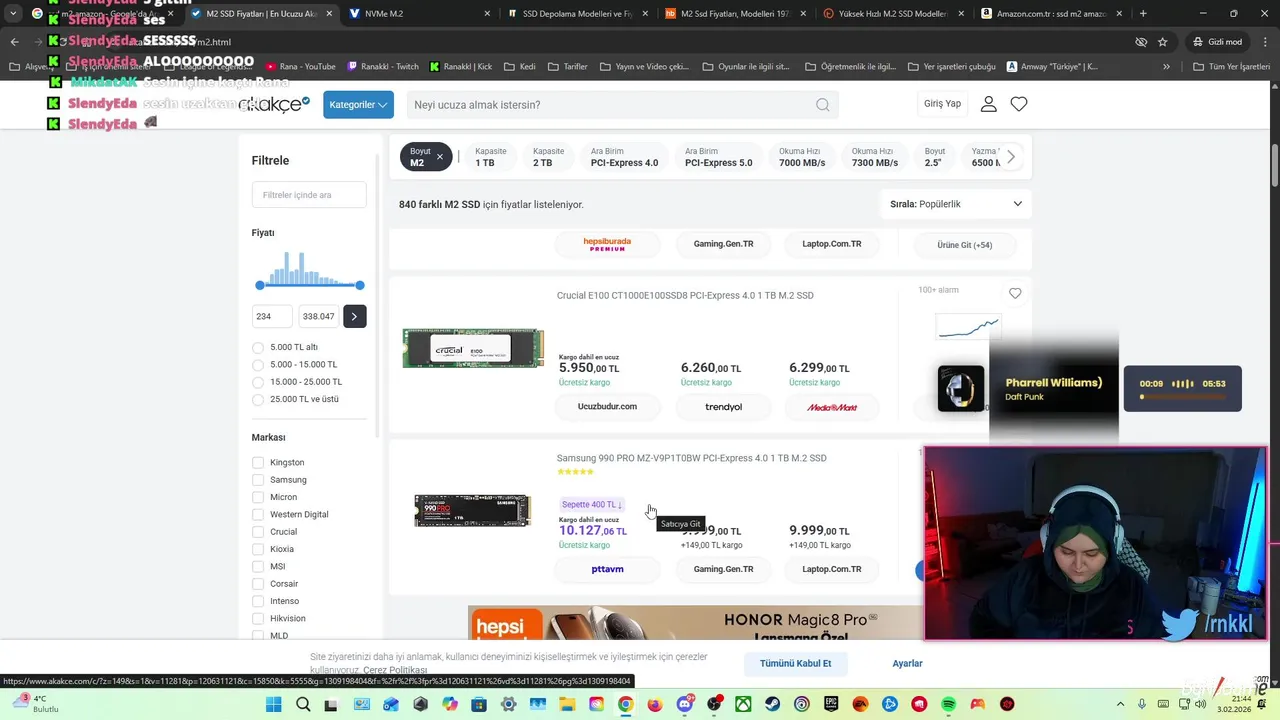
Task: Accept cookies with Tümünü Kabul Et
Action: [x=796, y=664]
